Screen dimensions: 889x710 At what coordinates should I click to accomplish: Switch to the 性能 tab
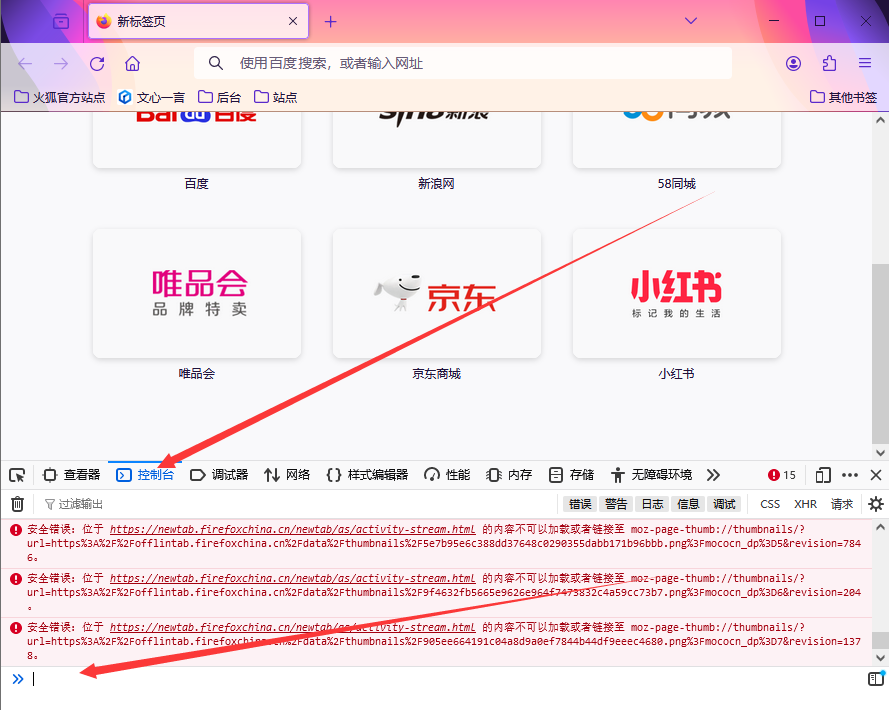pyautogui.click(x=447, y=475)
